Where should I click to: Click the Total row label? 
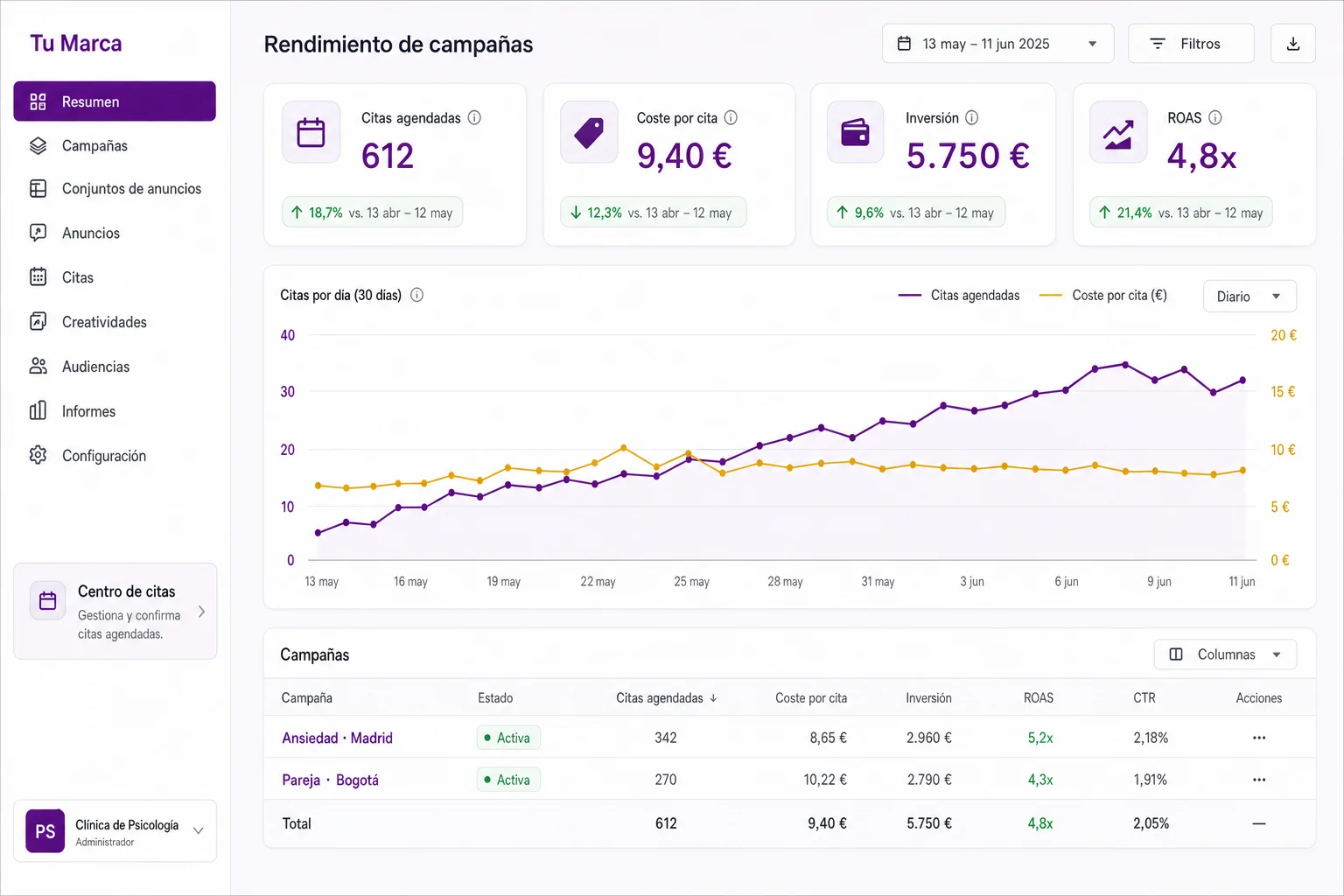(x=297, y=823)
